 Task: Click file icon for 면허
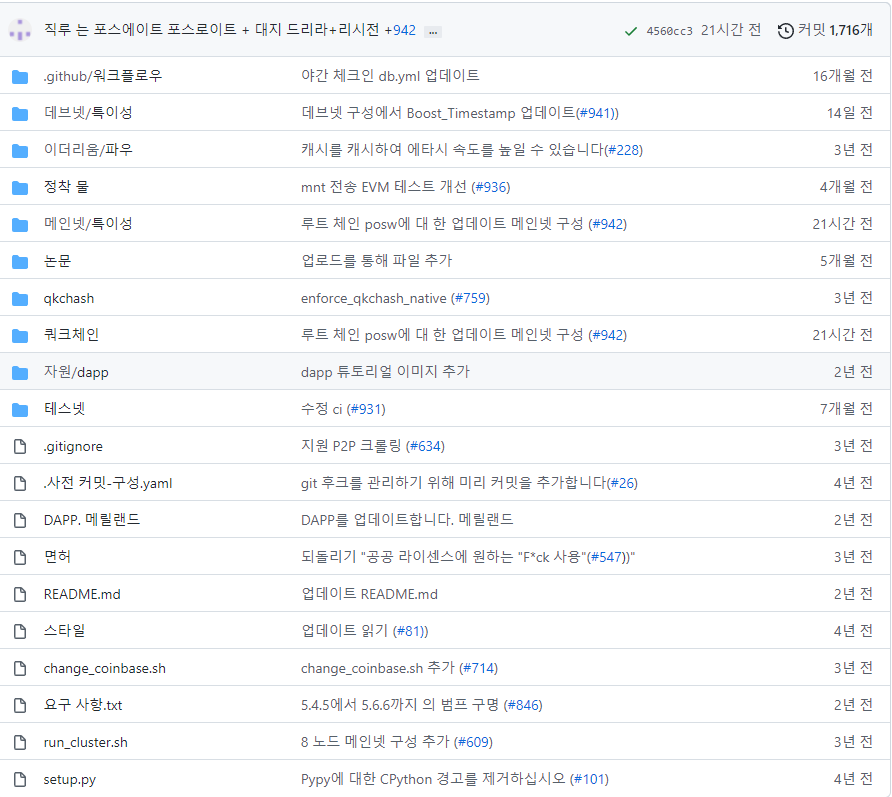[x=20, y=557]
